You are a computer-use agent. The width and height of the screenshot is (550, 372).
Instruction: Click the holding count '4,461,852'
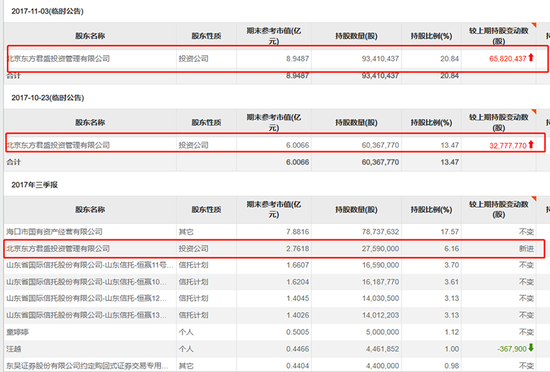click(x=382, y=349)
